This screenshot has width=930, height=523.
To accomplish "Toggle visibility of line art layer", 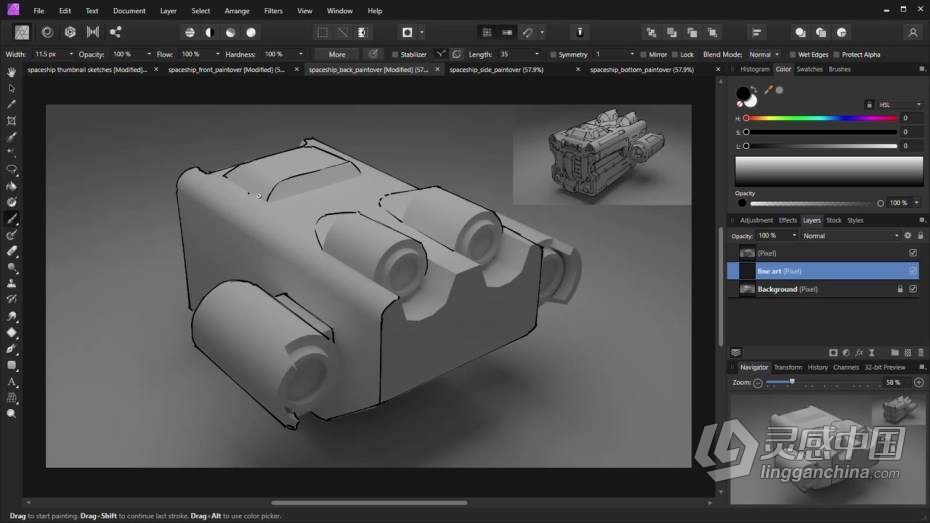I will click(913, 271).
